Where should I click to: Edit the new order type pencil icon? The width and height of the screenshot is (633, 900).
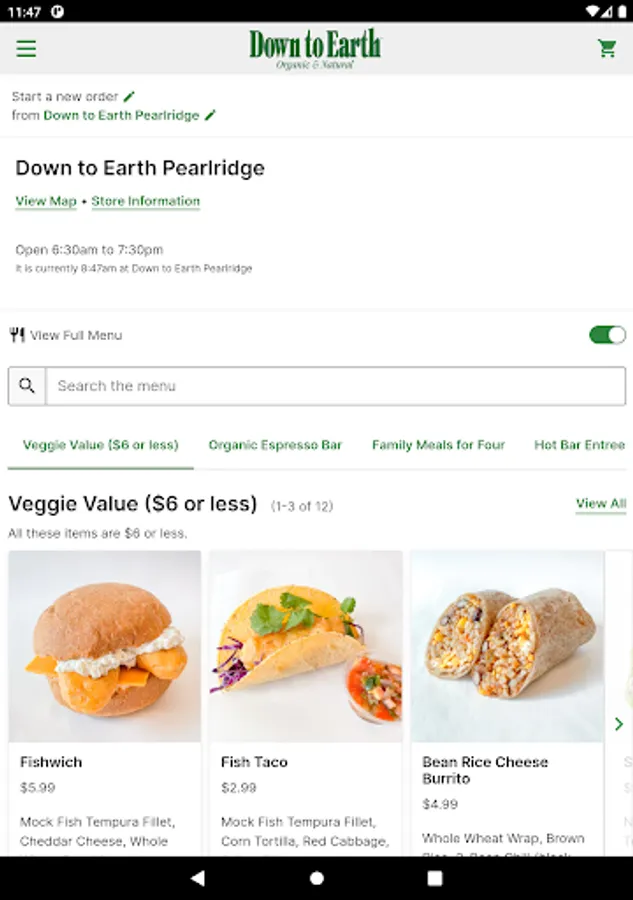click(x=129, y=97)
